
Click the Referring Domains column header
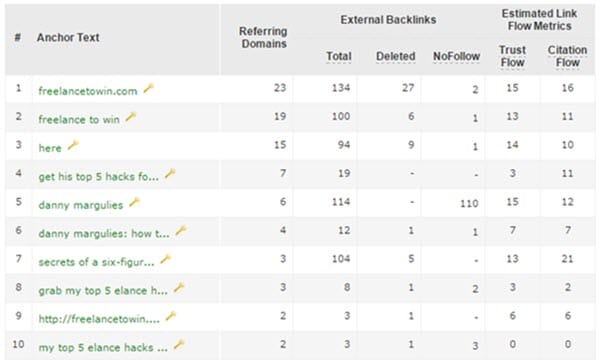click(263, 38)
